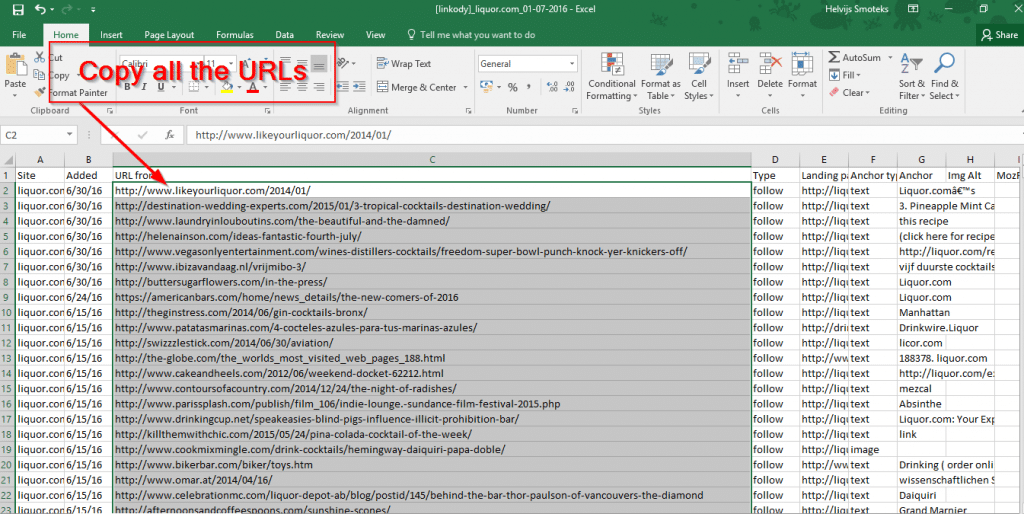Toggle Italic formatting
This screenshot has width=1024, height=514.
tap(144, 87)
